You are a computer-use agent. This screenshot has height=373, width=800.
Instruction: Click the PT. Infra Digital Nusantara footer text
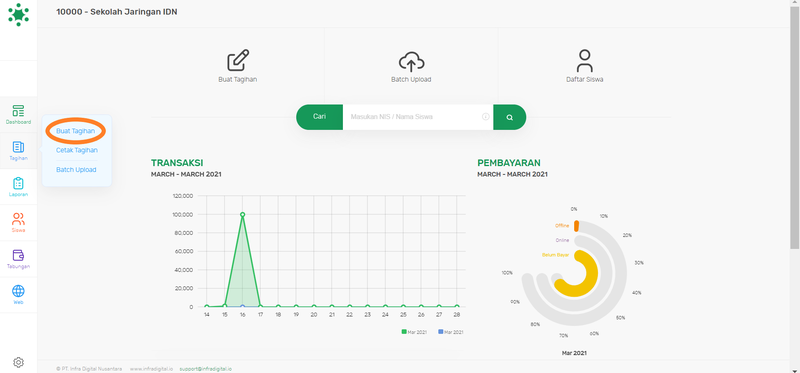(x=89, y=368)
